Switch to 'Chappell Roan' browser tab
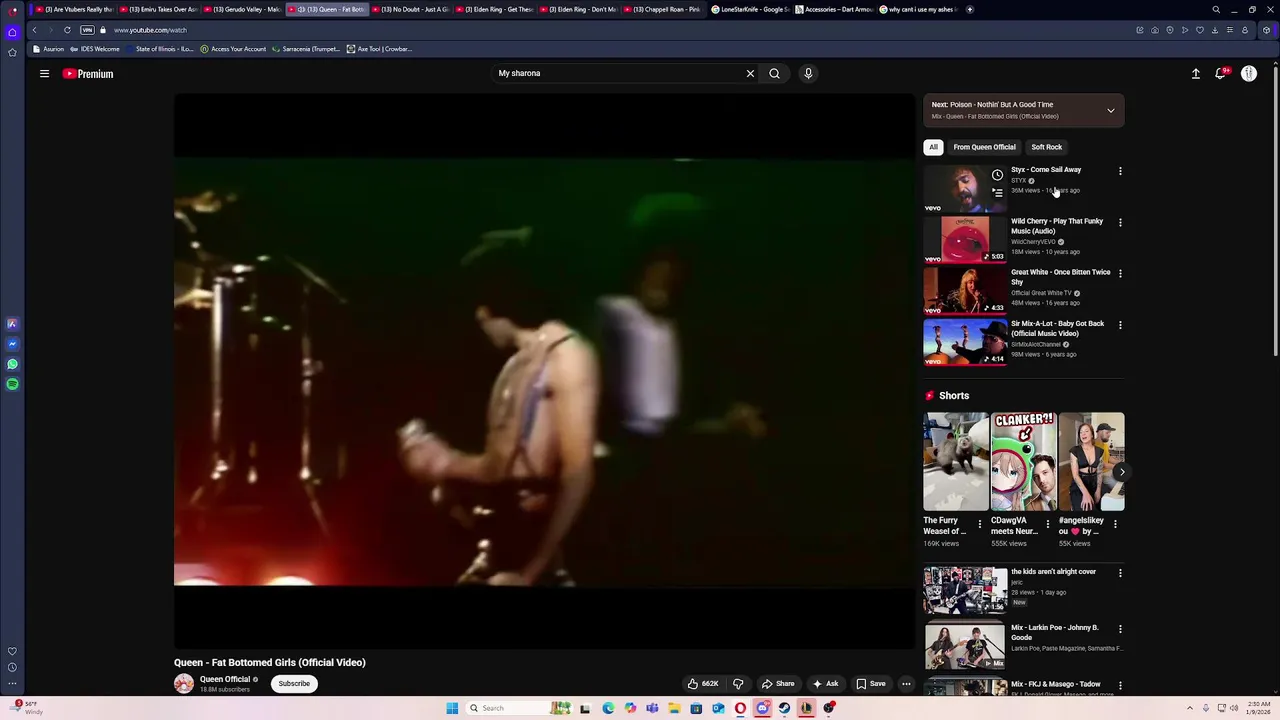This screenshot has width=1280, height=720. 665,9
